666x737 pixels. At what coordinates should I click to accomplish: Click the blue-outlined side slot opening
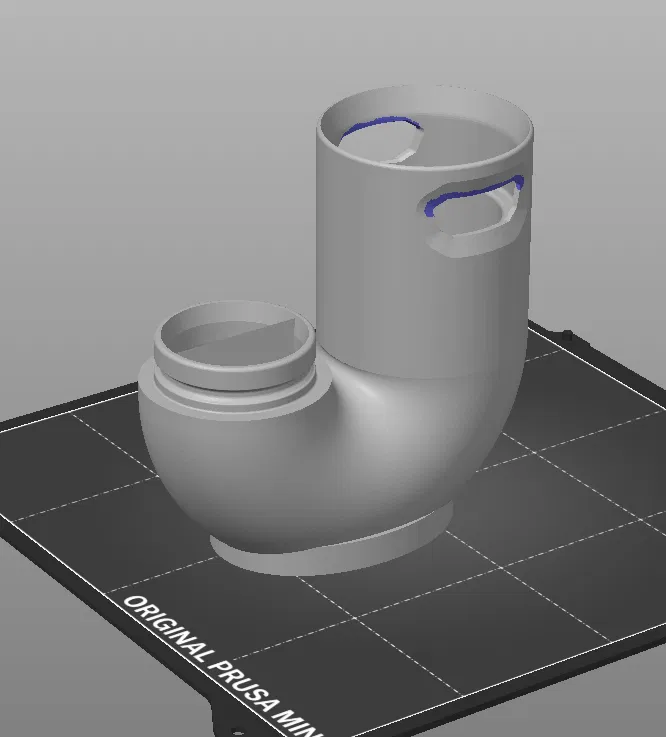coord(474,214)
